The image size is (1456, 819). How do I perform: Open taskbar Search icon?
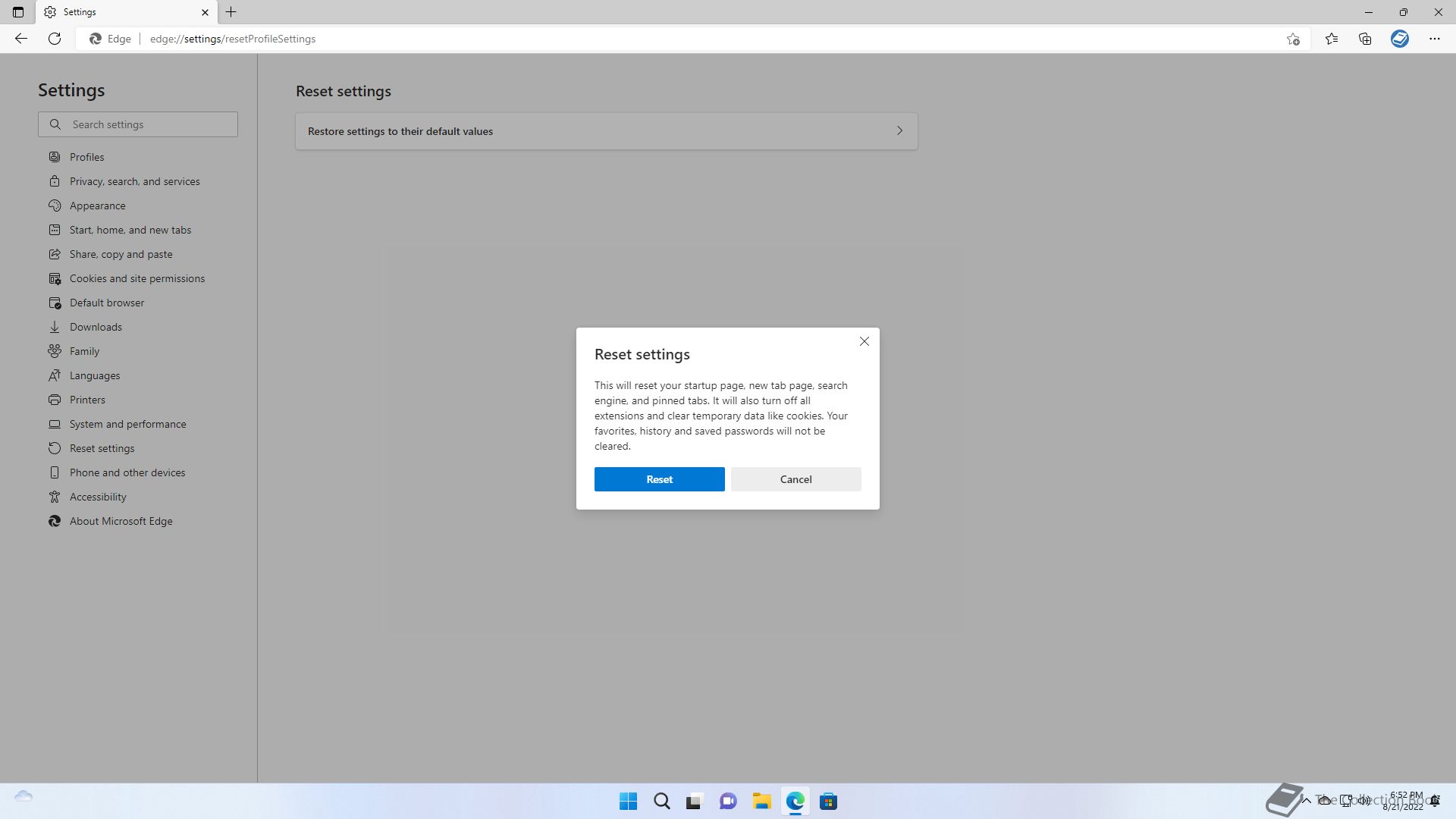[661, 802]
